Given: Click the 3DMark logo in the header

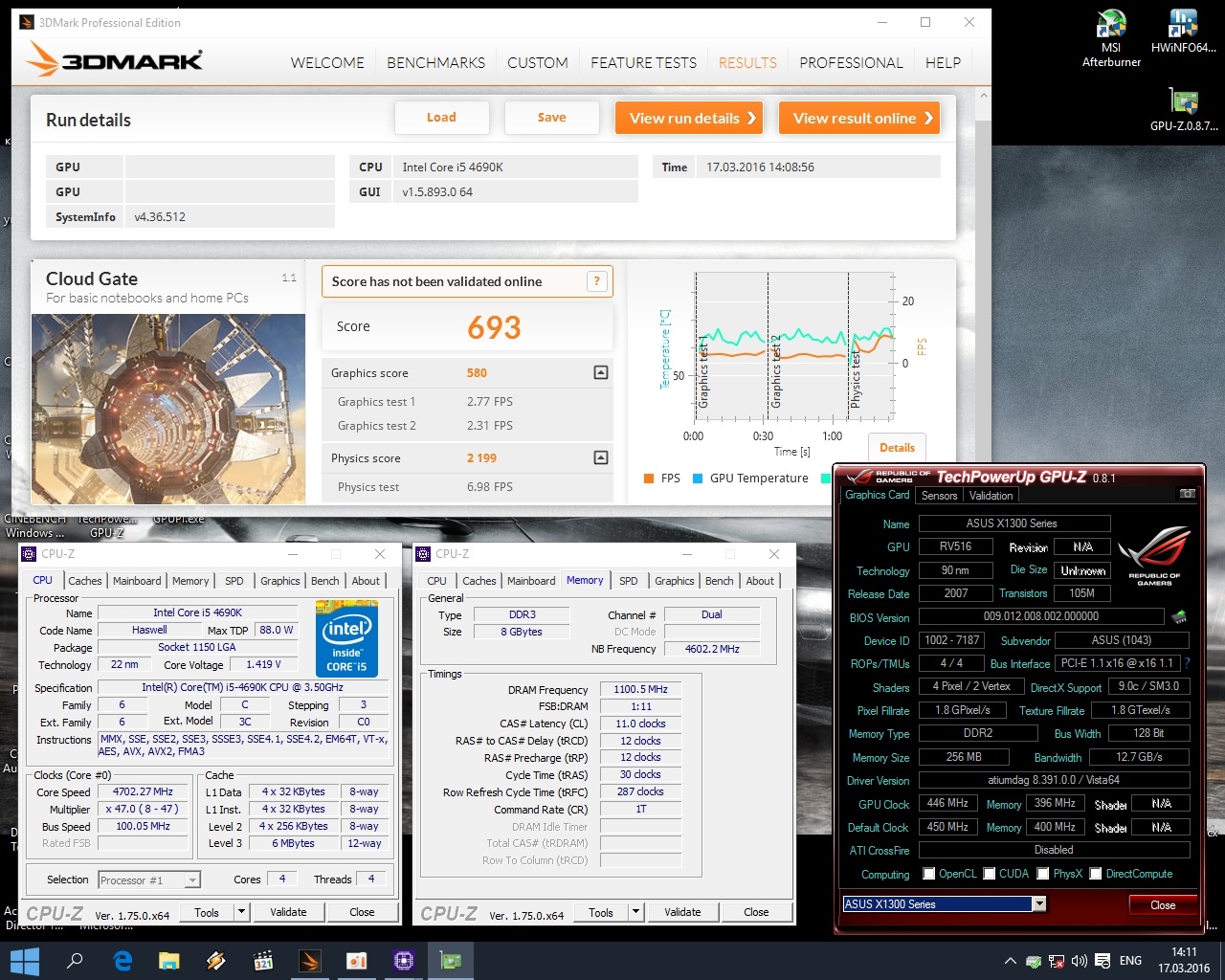Looking at the screenshot, I should tap(115, 61).
